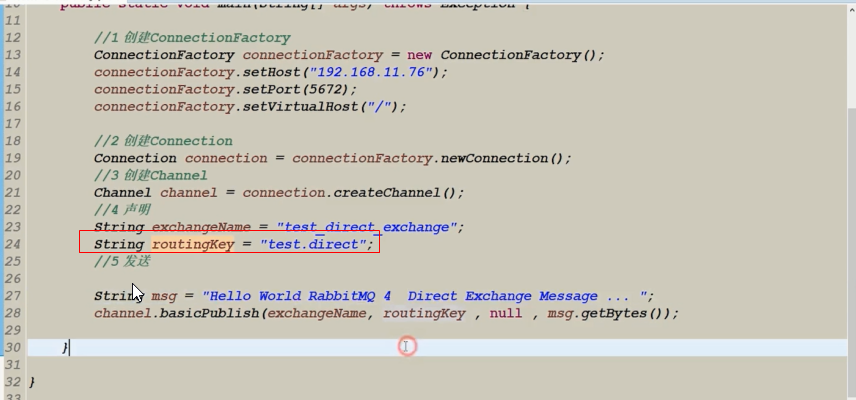Click line number 13 in the gutter
Image resolution: width=856 pixels, height=400 pixels.
coord(12,55)
